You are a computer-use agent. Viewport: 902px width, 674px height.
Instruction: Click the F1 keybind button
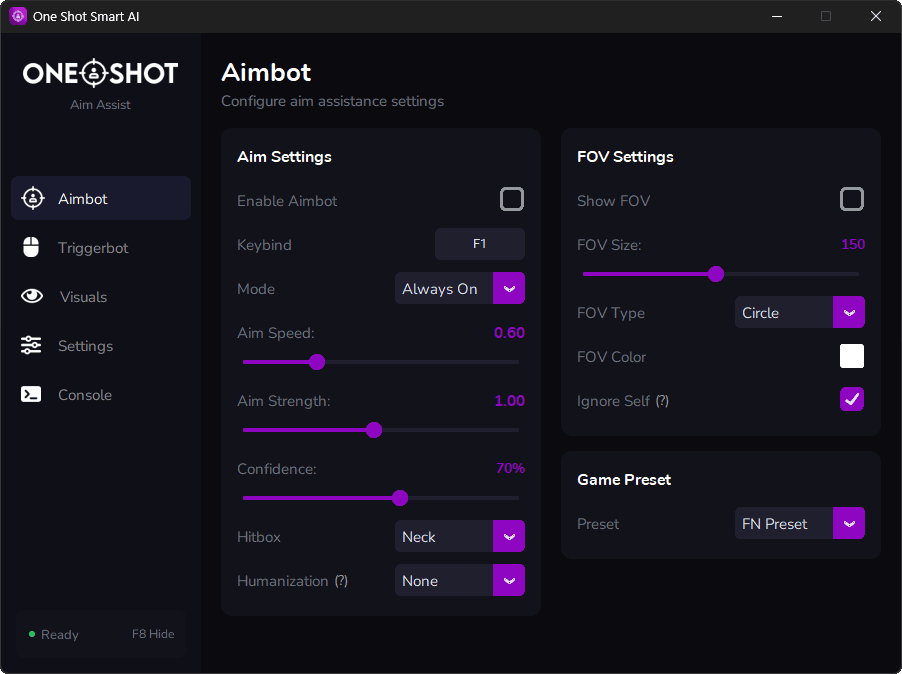tap(479, 244)
